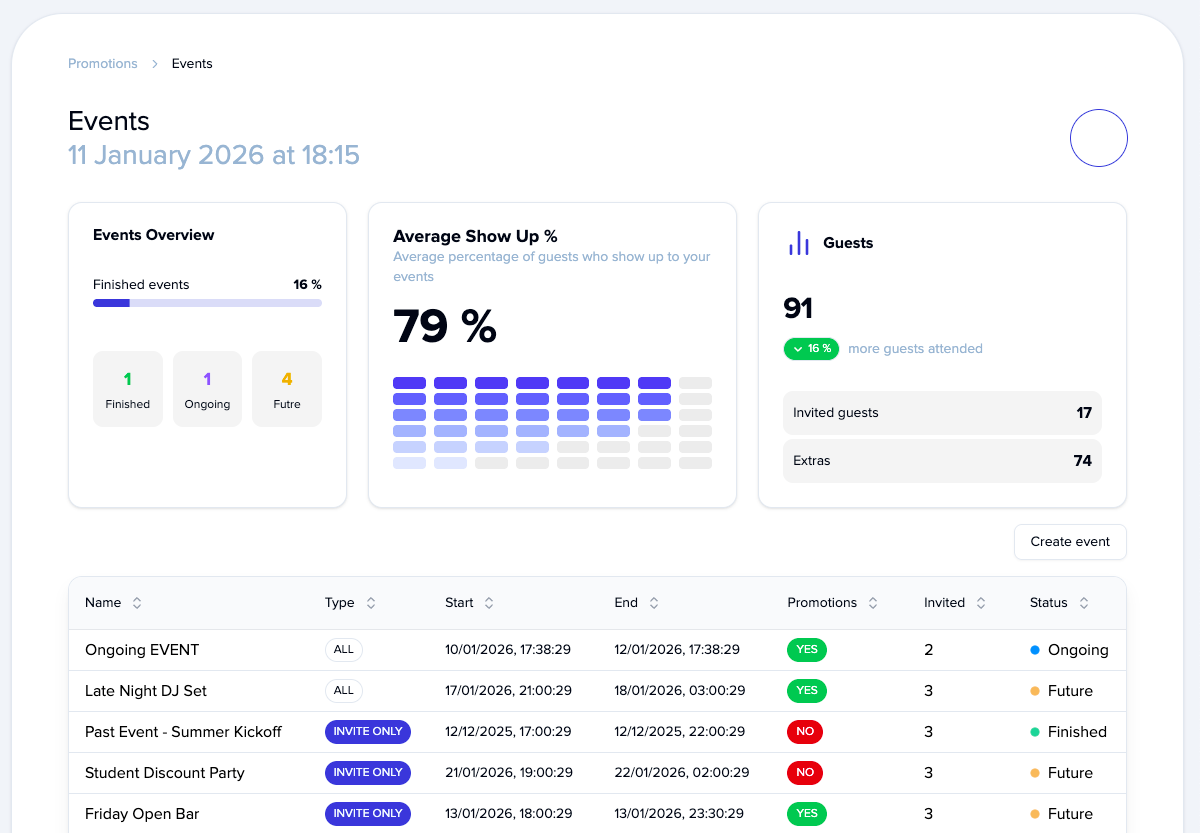Click the Guests bar chart icon
Screen dimensions: 1200x833
click(799, 243)
